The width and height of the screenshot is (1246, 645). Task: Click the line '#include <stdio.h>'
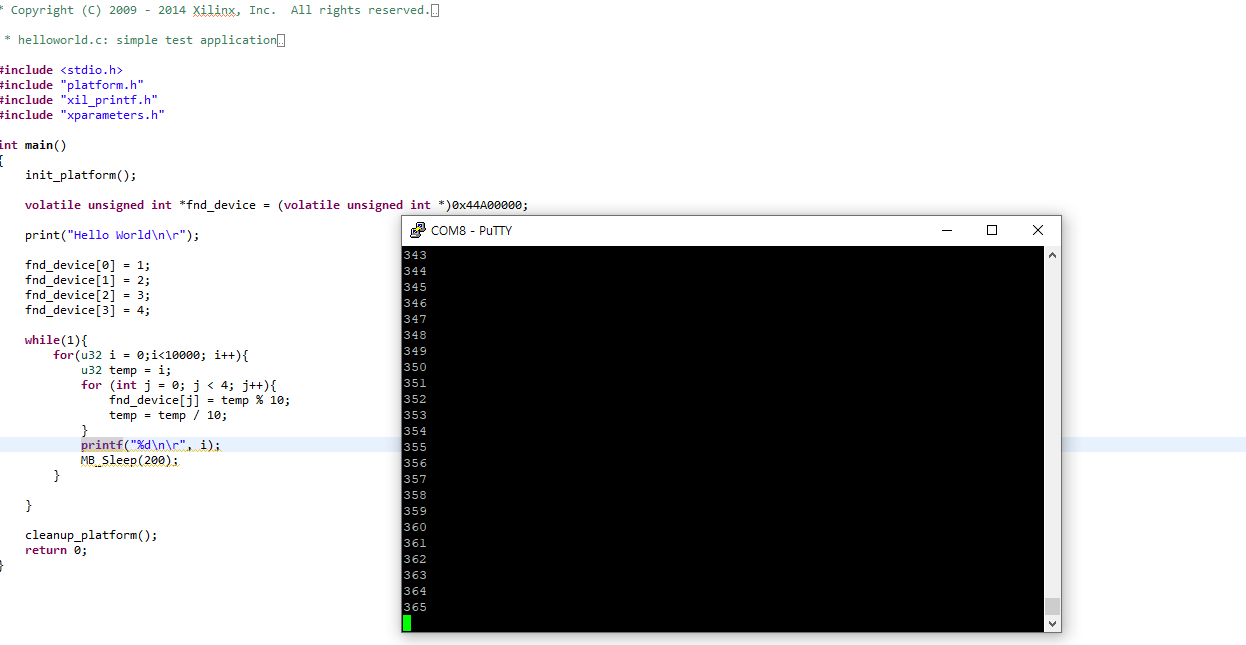click(x=61, y=70)
